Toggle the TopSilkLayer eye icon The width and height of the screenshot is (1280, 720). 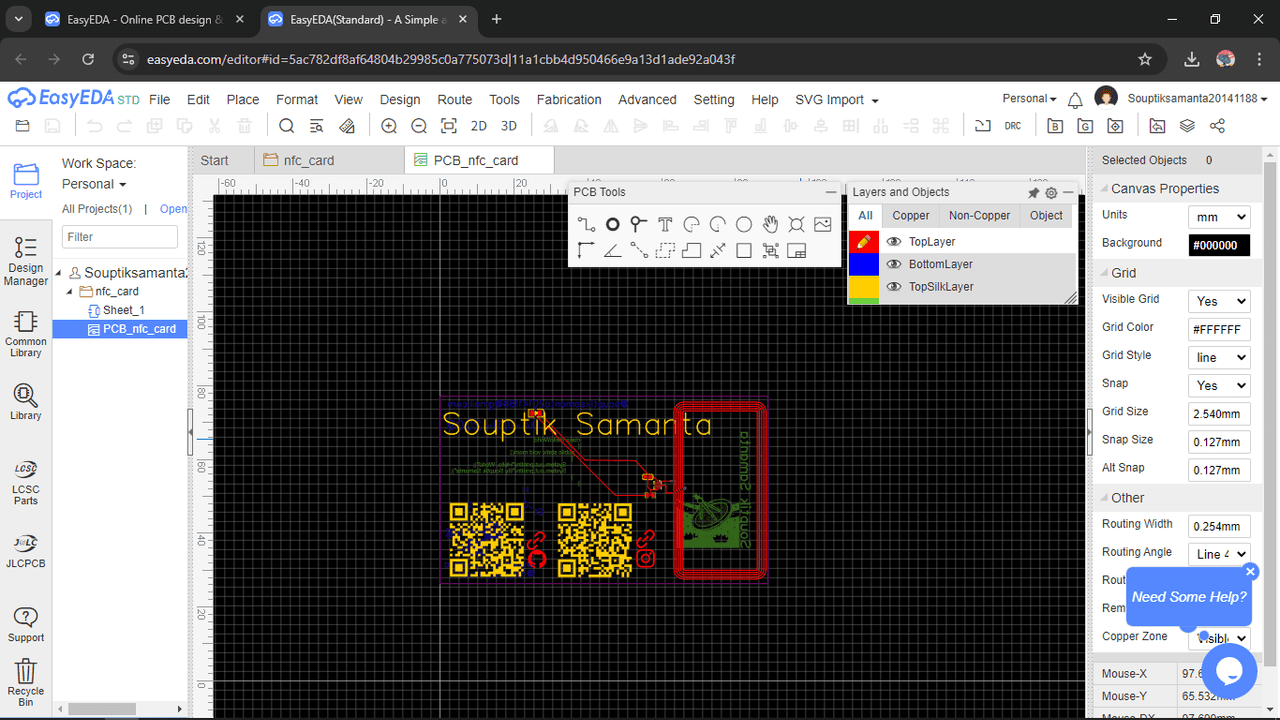pyautogui.click(x=894, y=287)
